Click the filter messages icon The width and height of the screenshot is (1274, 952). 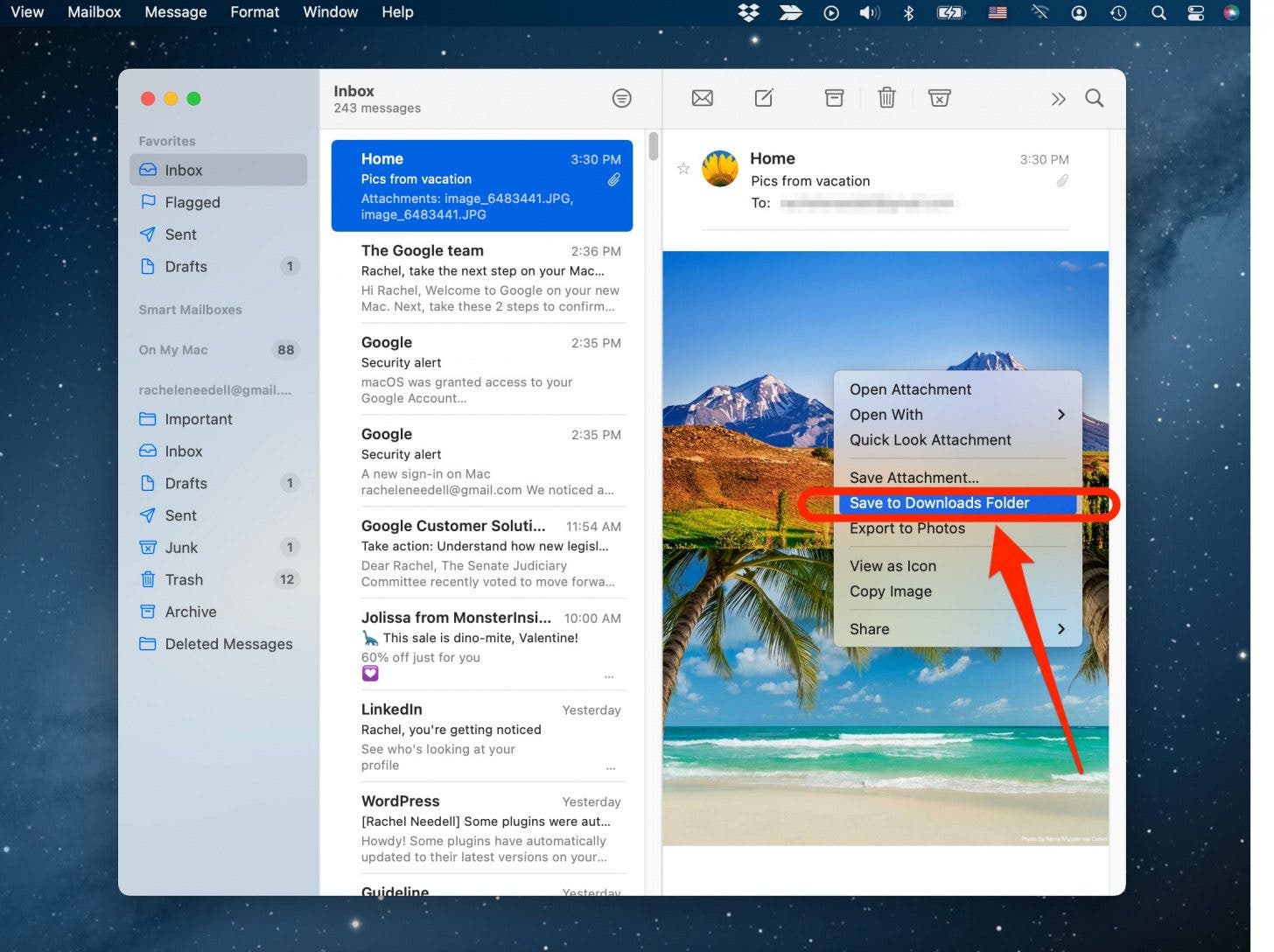(x=621, y=98)
